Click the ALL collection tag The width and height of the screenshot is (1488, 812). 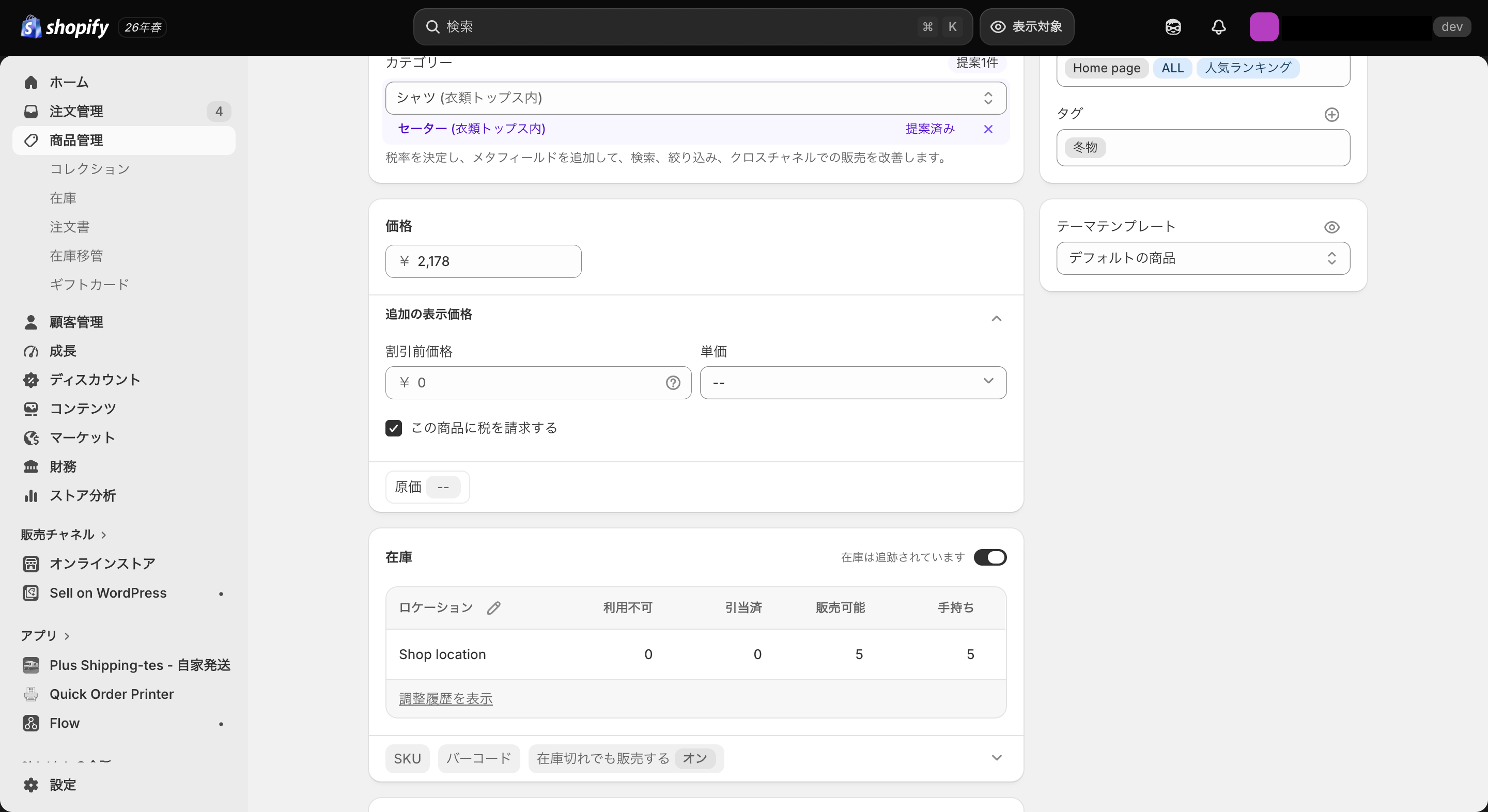1172,68
